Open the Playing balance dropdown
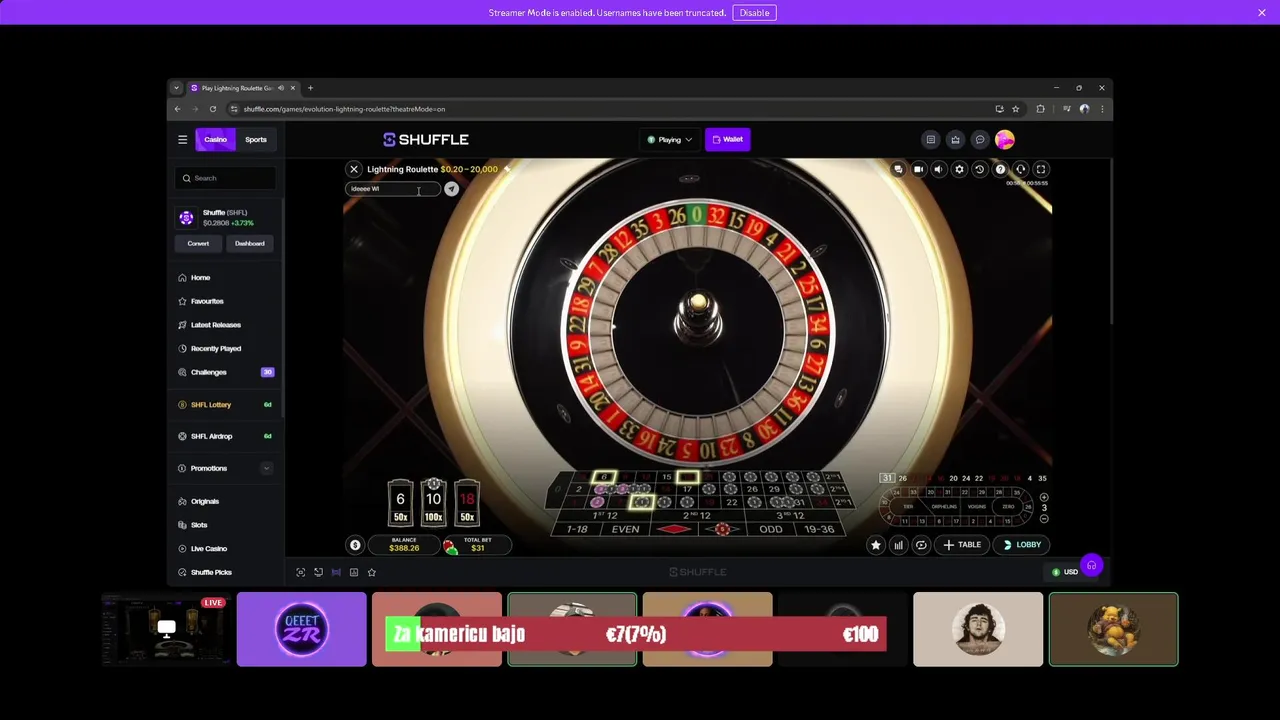Screen dimensions: 1280x720 coord(669,139)
